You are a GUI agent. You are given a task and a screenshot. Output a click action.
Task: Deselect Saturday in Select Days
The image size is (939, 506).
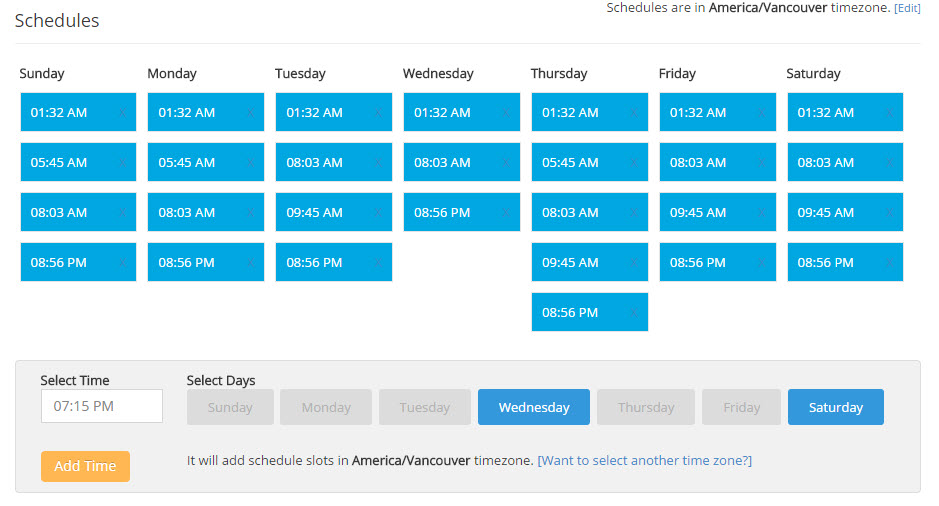click(836, 407)
